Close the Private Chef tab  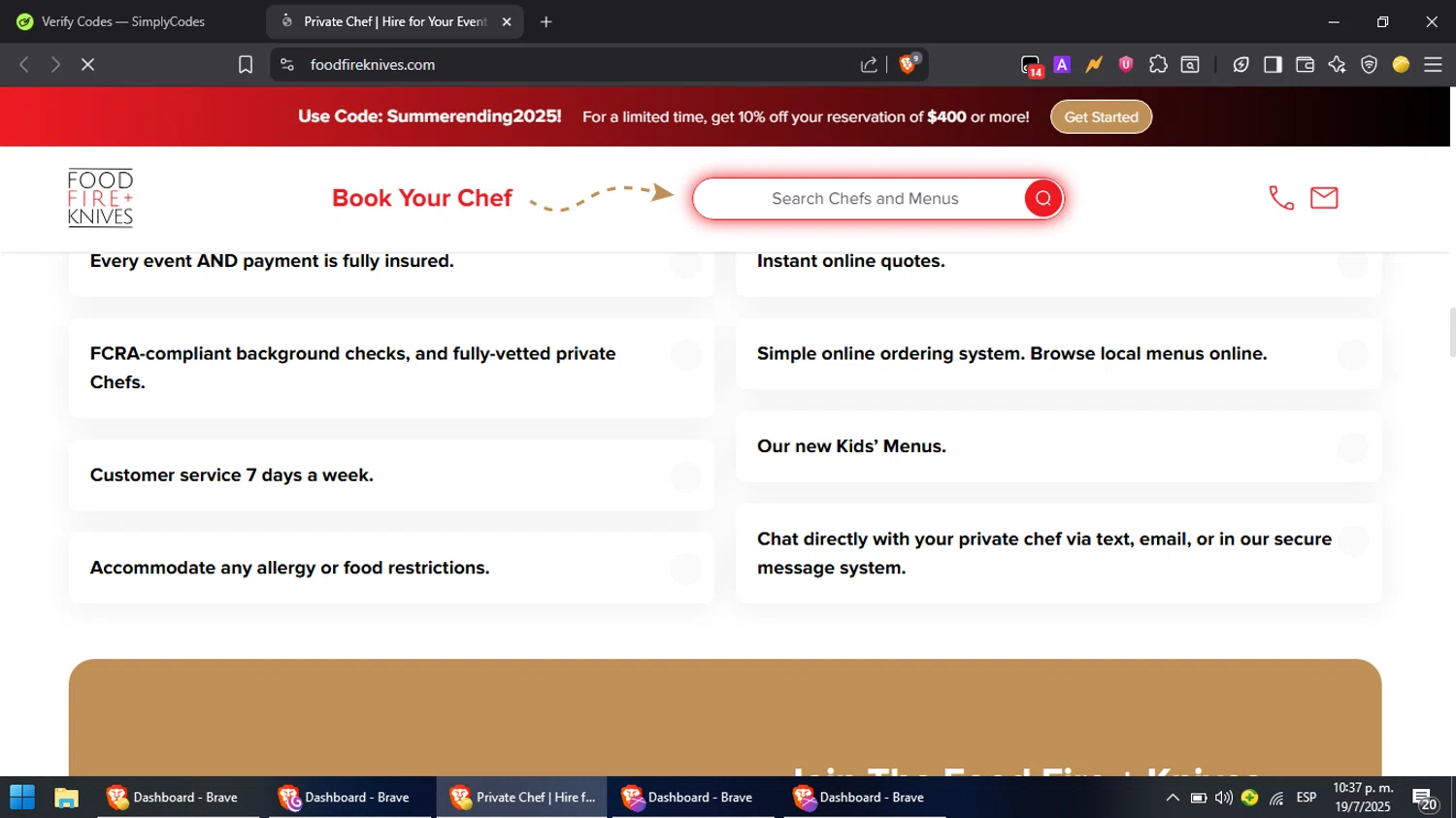point(507,21)
